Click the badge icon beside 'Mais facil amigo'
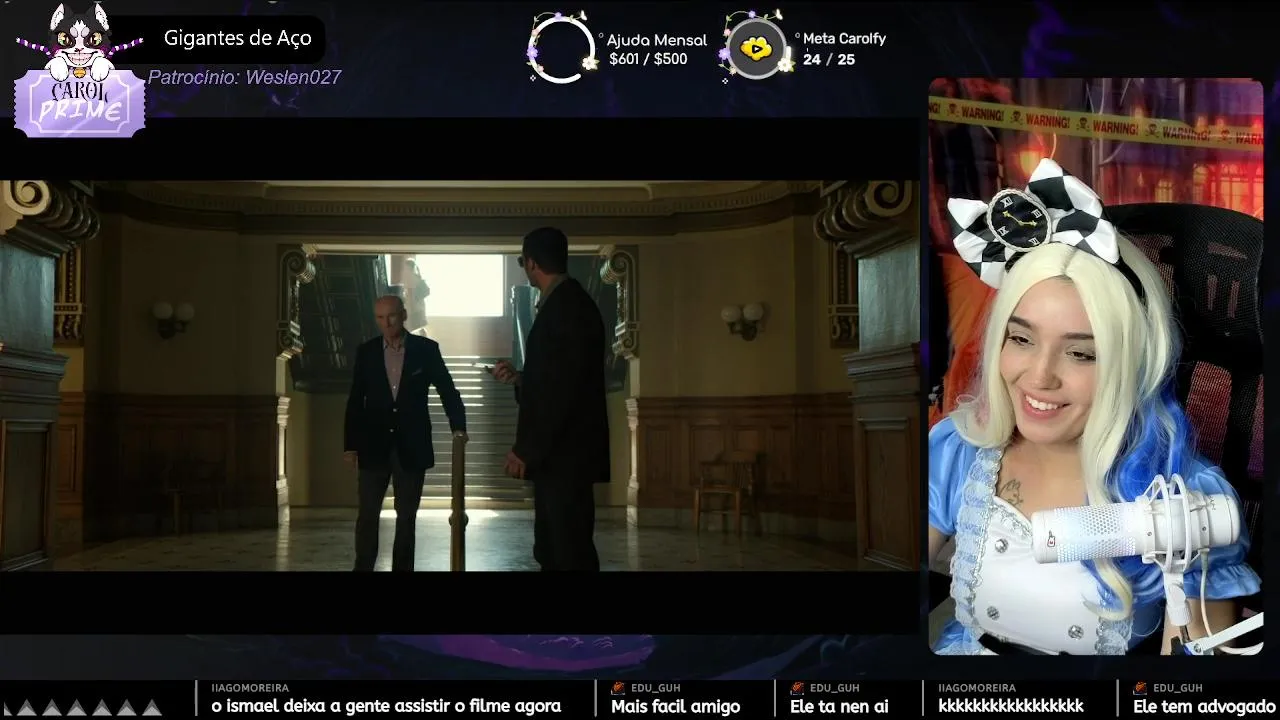 [x=618, y=688]
